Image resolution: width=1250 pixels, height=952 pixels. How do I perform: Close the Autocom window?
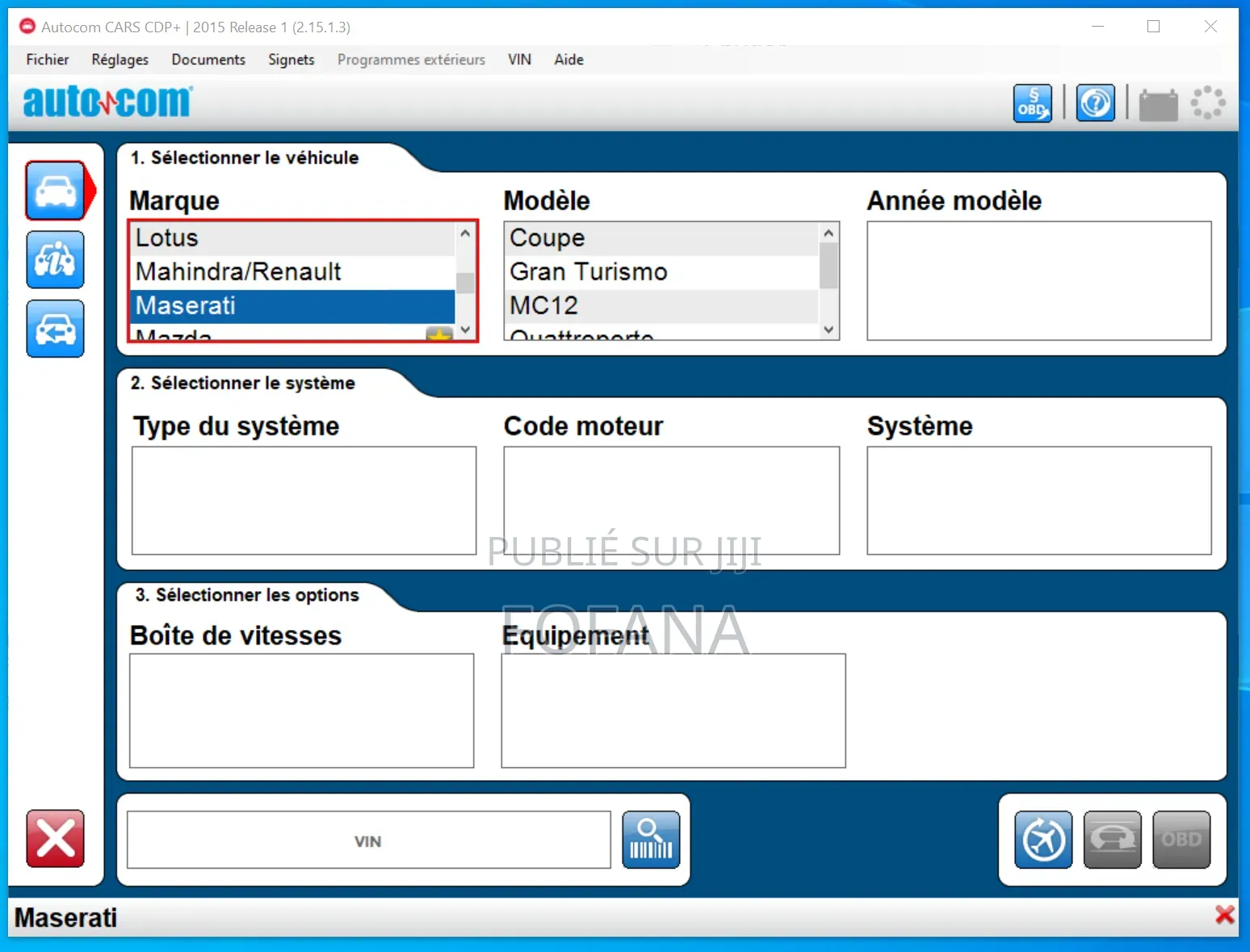click(x=1210, y=27)
